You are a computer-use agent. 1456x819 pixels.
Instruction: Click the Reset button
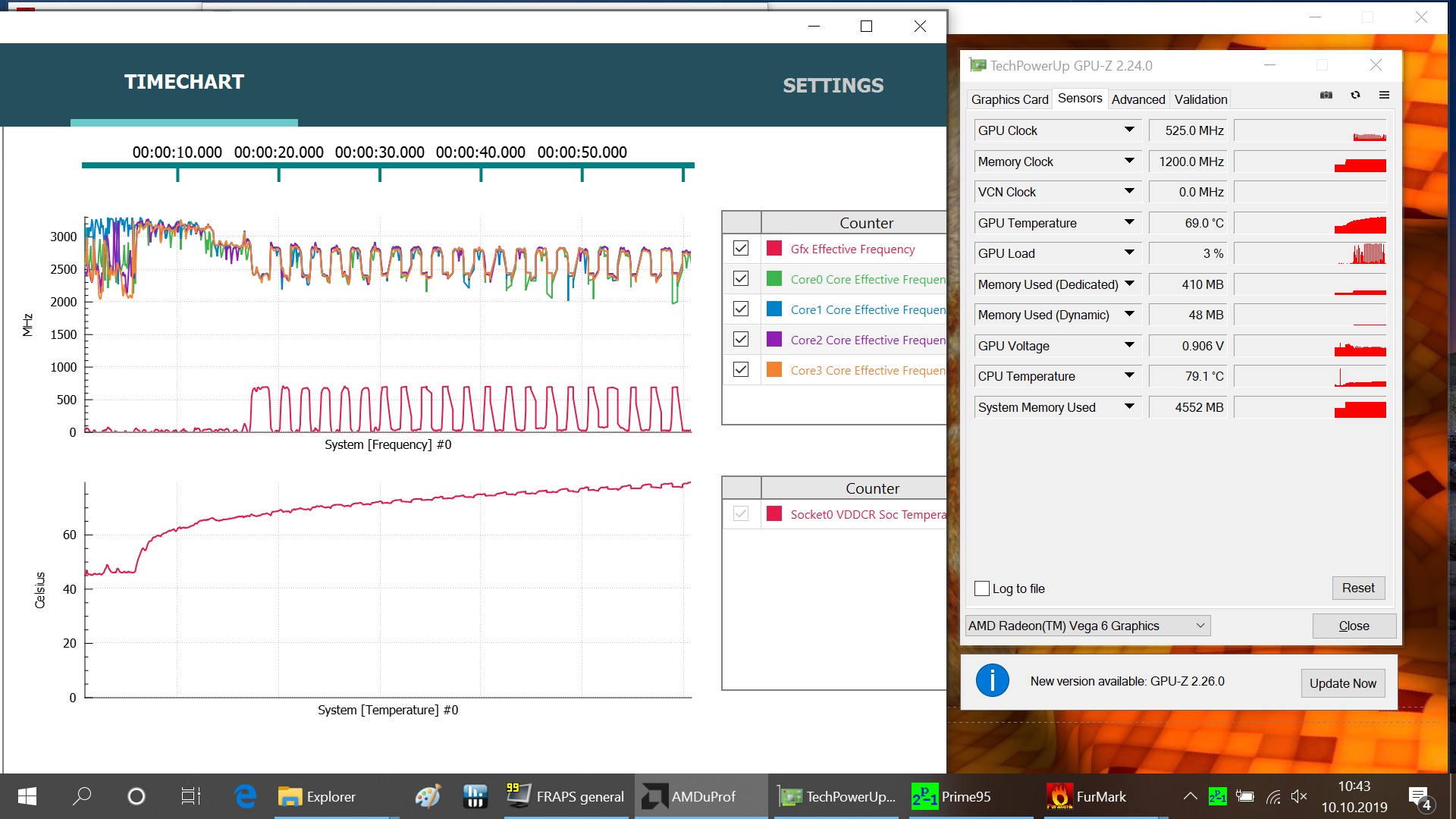point(1357,588)
